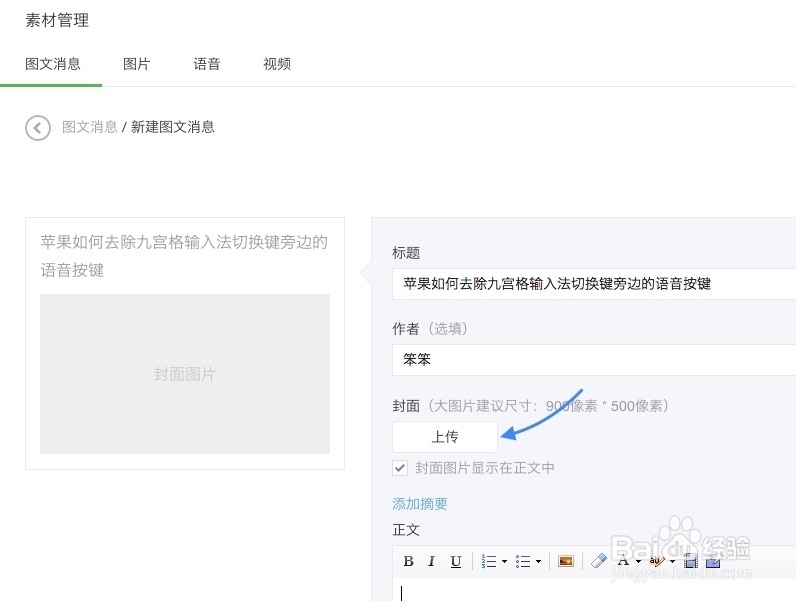796x601 pixels.
Task: Open the 添加摘要 link
Action: 420,504
